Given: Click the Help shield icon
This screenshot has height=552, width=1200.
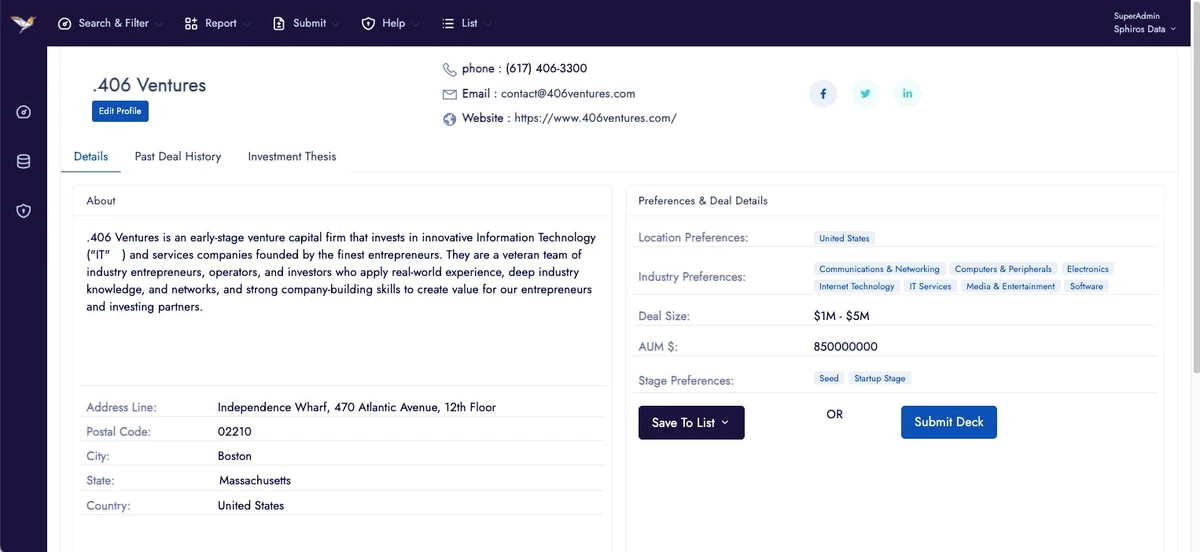Looking at the screenshot, I should (368, 24).
